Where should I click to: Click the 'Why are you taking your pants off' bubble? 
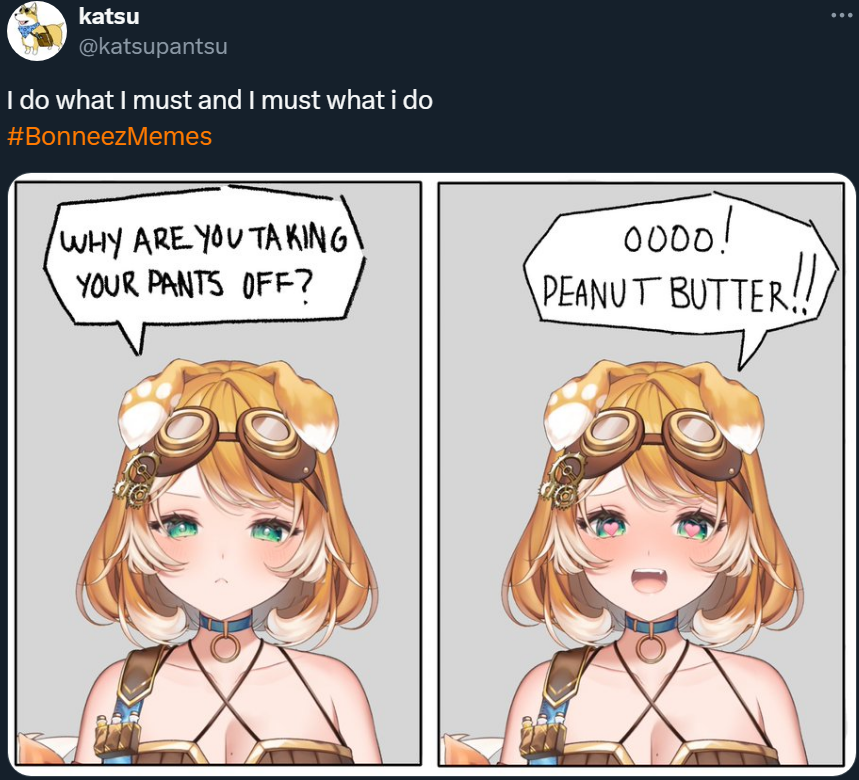coord(204,264)
